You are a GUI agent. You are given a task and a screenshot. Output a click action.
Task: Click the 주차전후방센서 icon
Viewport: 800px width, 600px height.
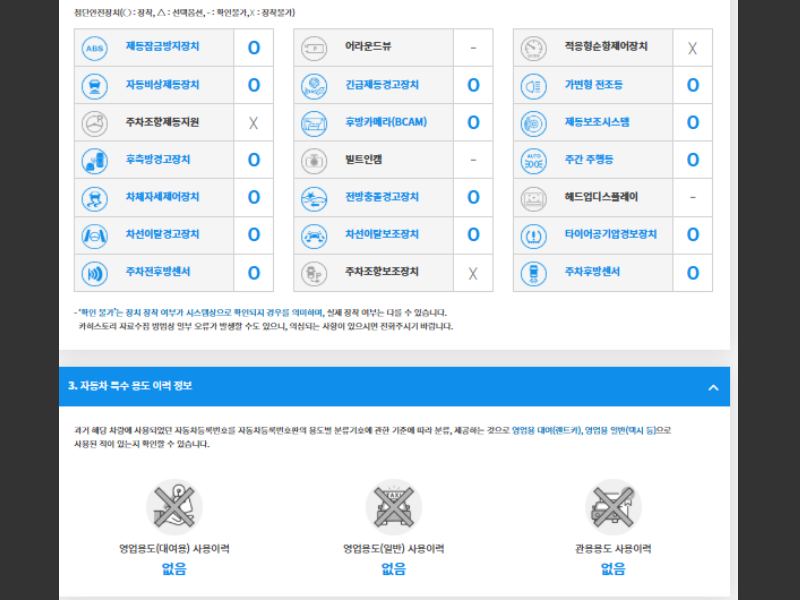pyautogui.click(x=94, y=273)
